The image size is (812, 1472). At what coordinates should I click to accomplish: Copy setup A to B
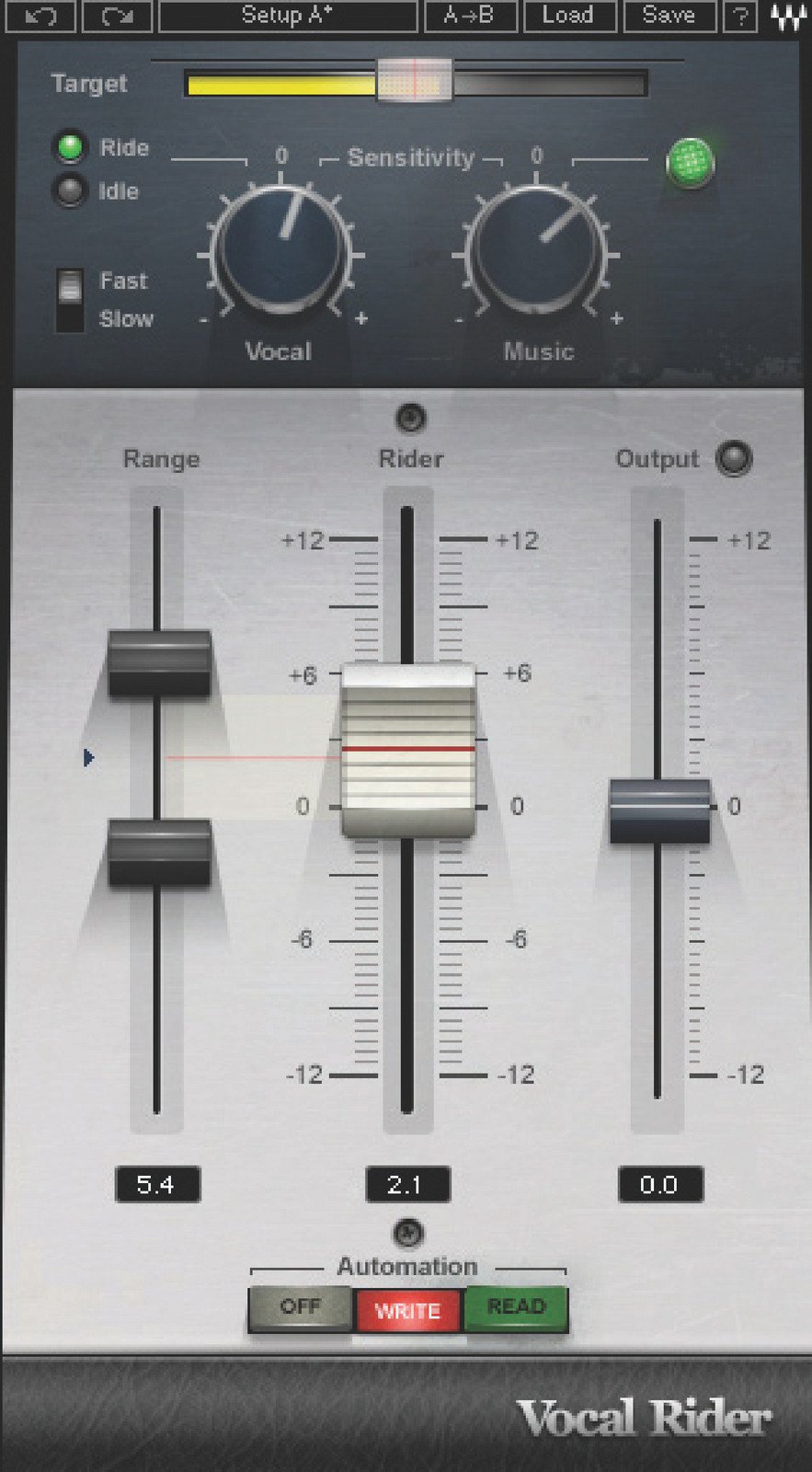coord(470,16)
